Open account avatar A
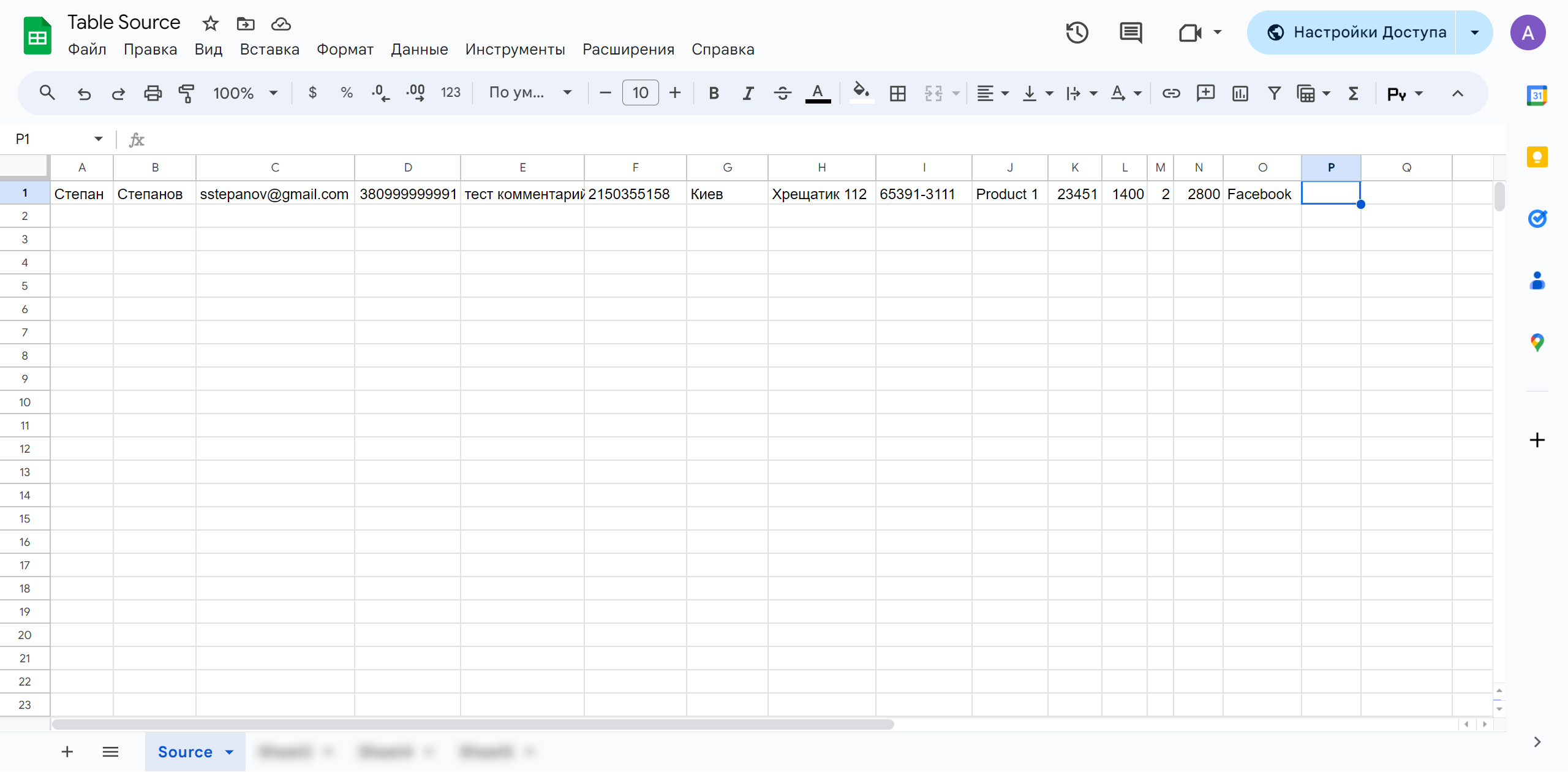This screenshot has height=772, width=1568. pos(1528,32)
